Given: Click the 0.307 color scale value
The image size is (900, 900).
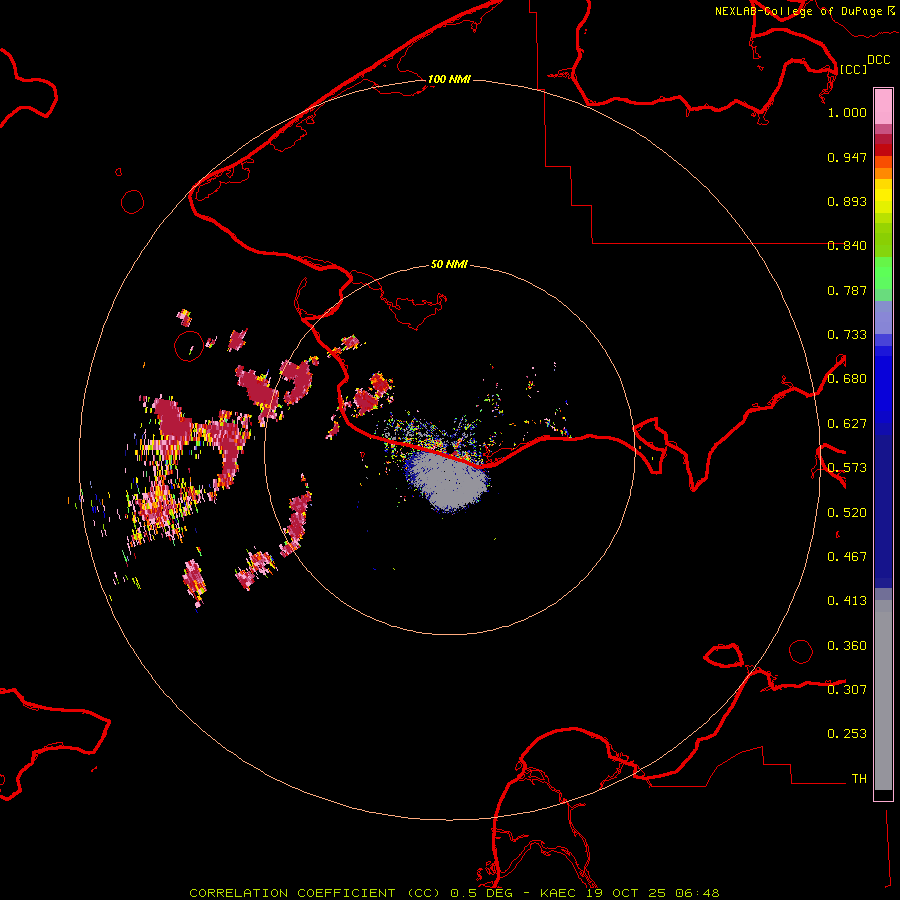Looking at the screenshot, I should pos(847,689).
